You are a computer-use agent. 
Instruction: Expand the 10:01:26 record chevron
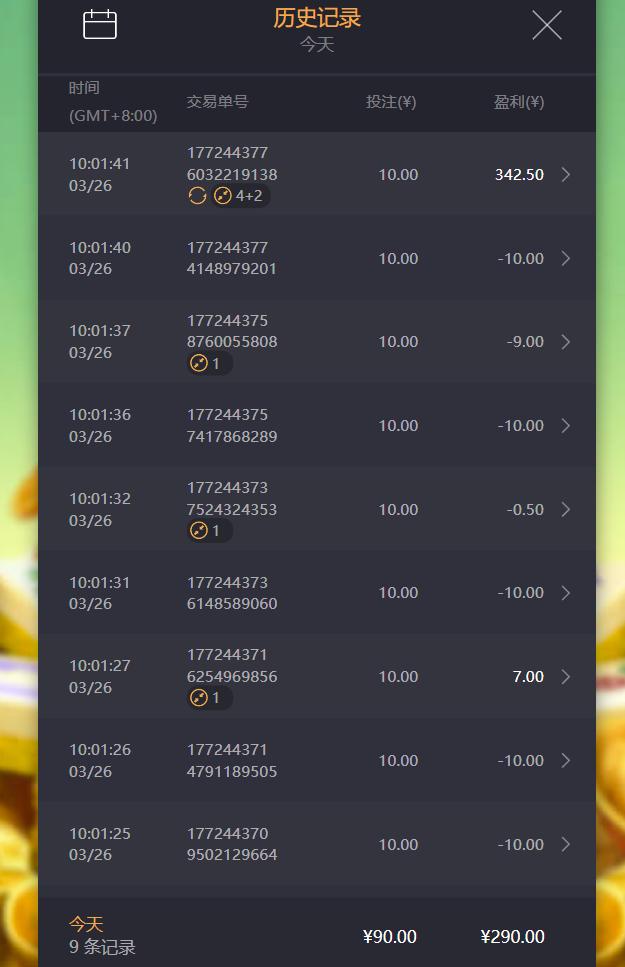coord(566,760)
